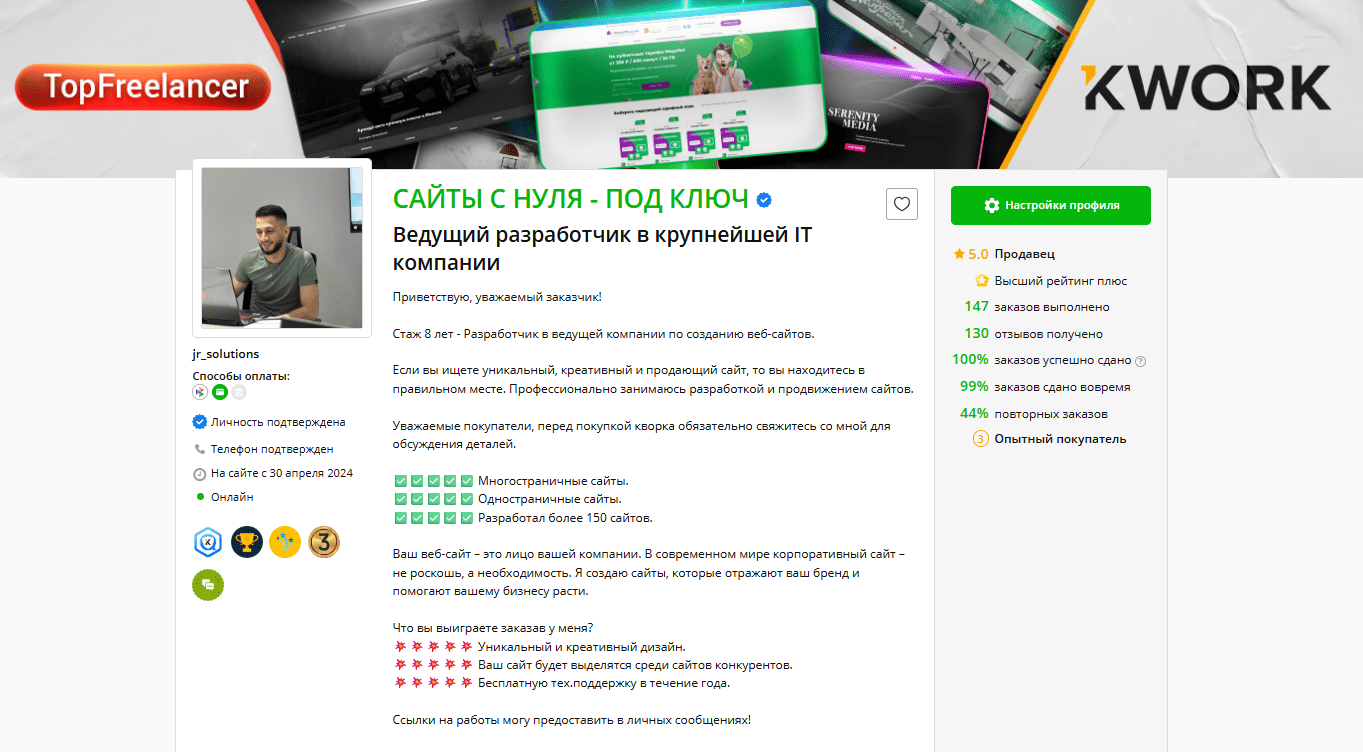Click the blue hexagon K badge
The height and width of the screenshot is (752, 1363).
point(207,543)
